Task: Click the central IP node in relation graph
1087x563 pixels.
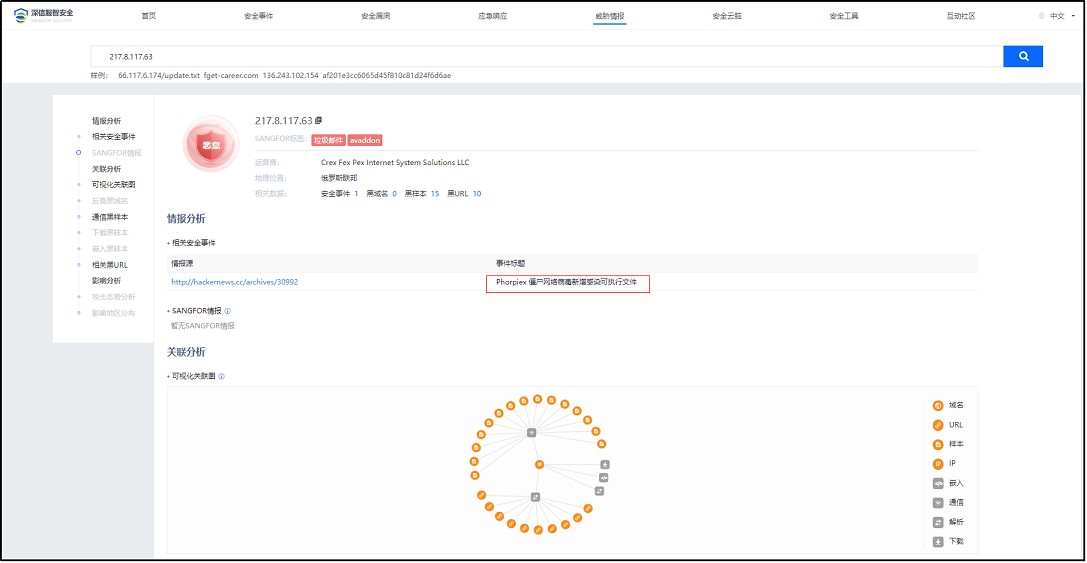Action: pyautogui.click(x=538, y=465)
